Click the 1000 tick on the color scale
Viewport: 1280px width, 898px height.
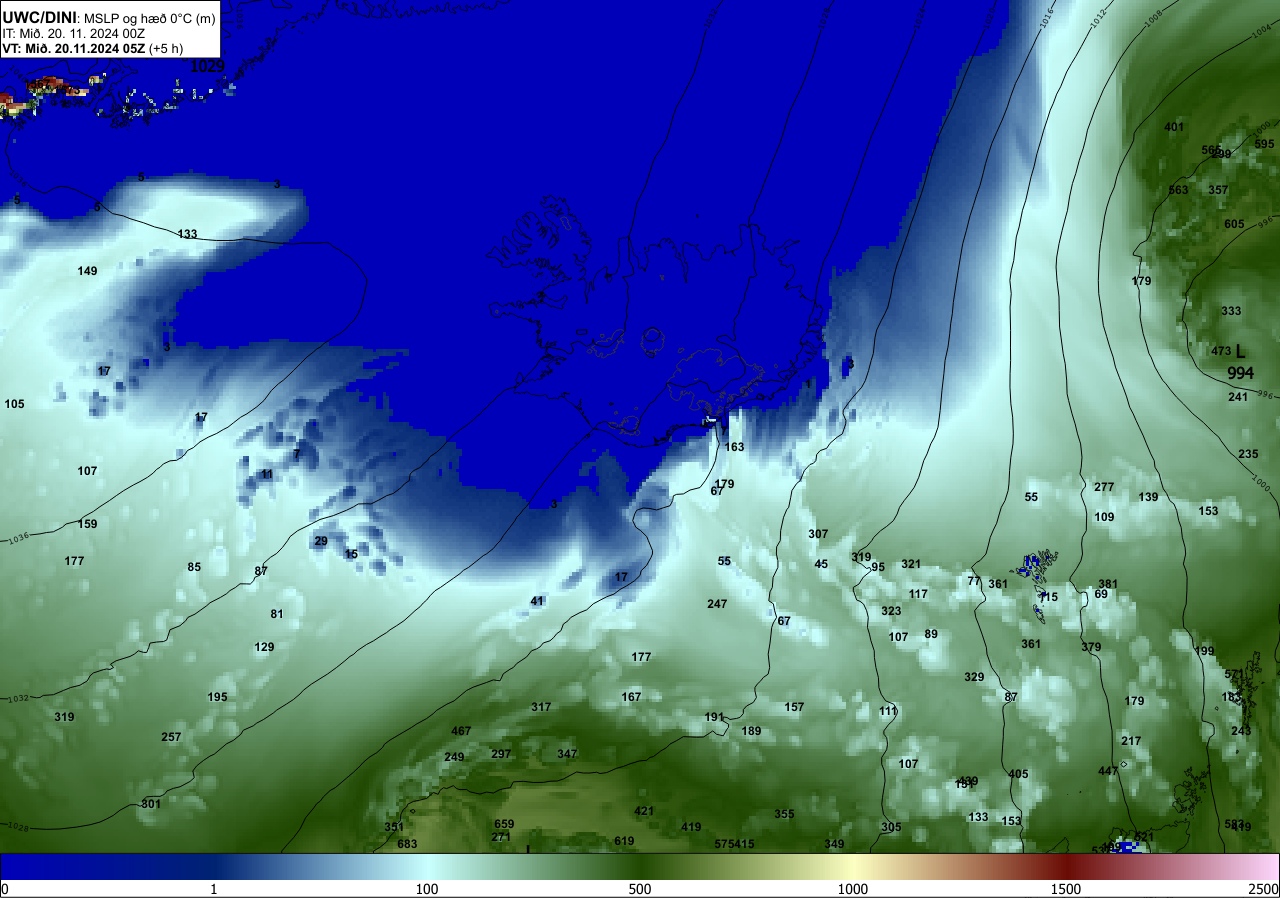click(853, 889)
